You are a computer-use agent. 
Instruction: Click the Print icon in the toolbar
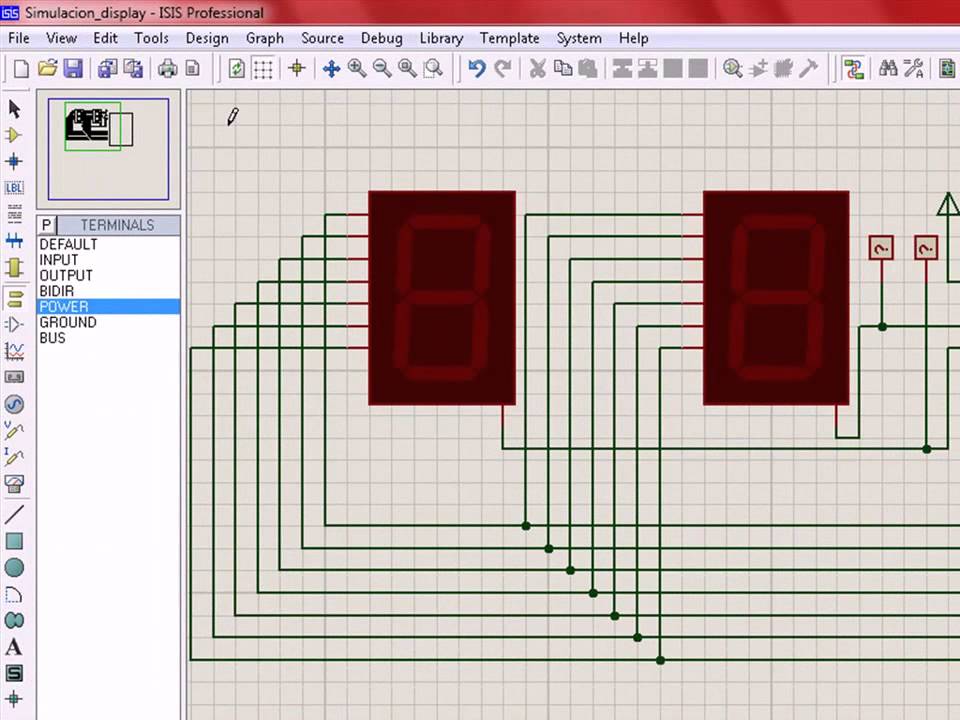coord(167,68)
